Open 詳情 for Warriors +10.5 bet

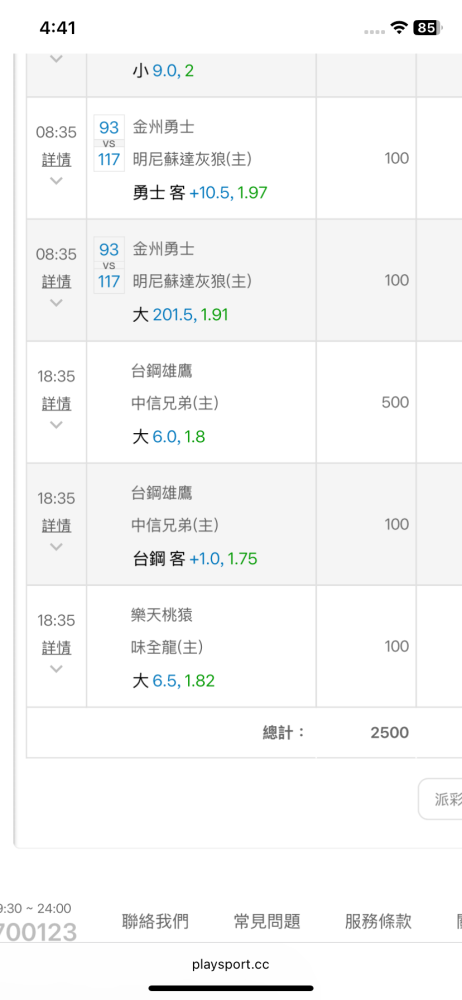[x=56, y=159]
